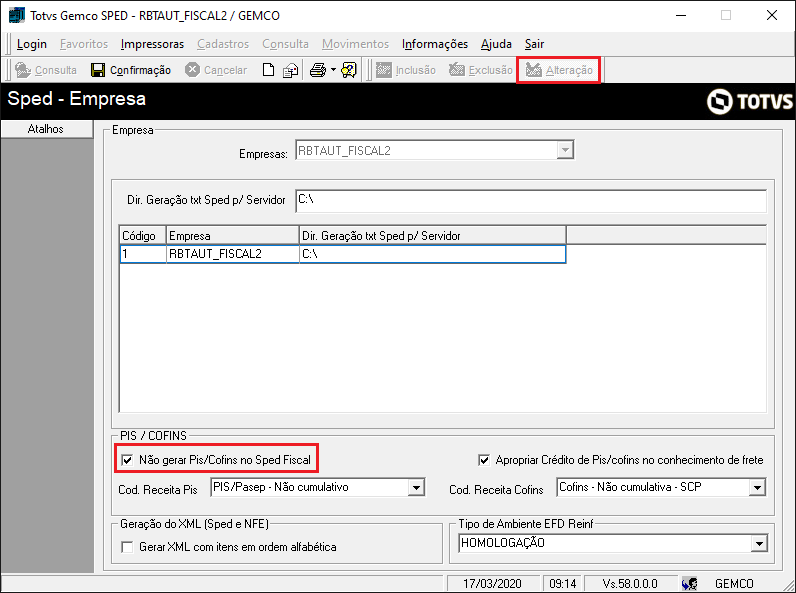This screenshot has height=593, width=796.
Task: Click the TOTVS logo
Action: pyautogui.click(x=750, y=101)
